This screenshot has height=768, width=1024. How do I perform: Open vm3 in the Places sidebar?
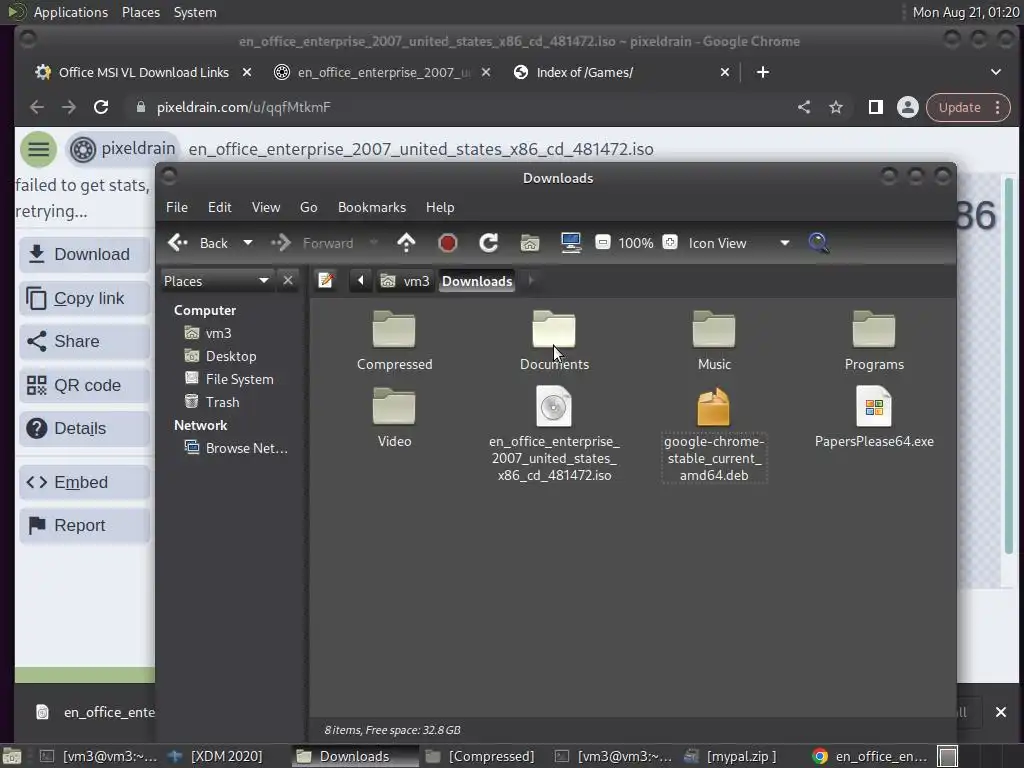coord(218,333)
